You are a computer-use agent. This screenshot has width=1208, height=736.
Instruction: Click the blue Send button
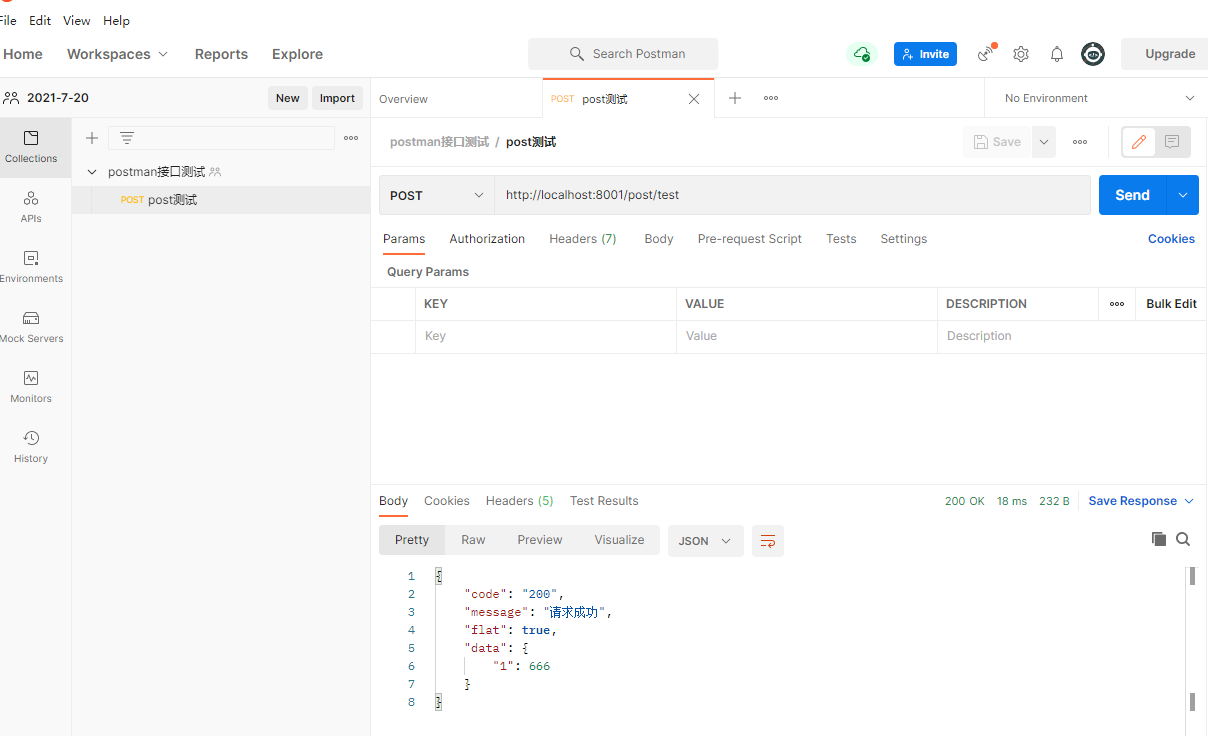pyautogui.click(x=1133, y=195)
